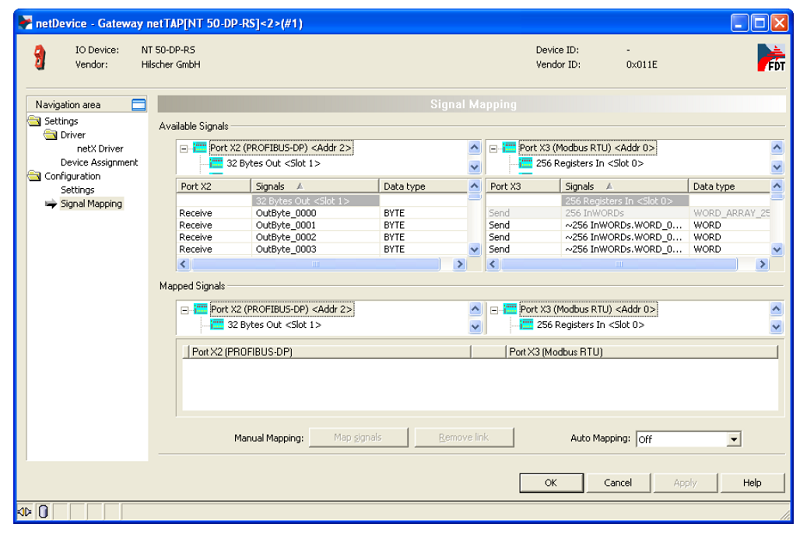The width and height of the screenshot is (800, 534).
Task: Select OutByte_0003 signal row
Action: (x=321, y=249)
